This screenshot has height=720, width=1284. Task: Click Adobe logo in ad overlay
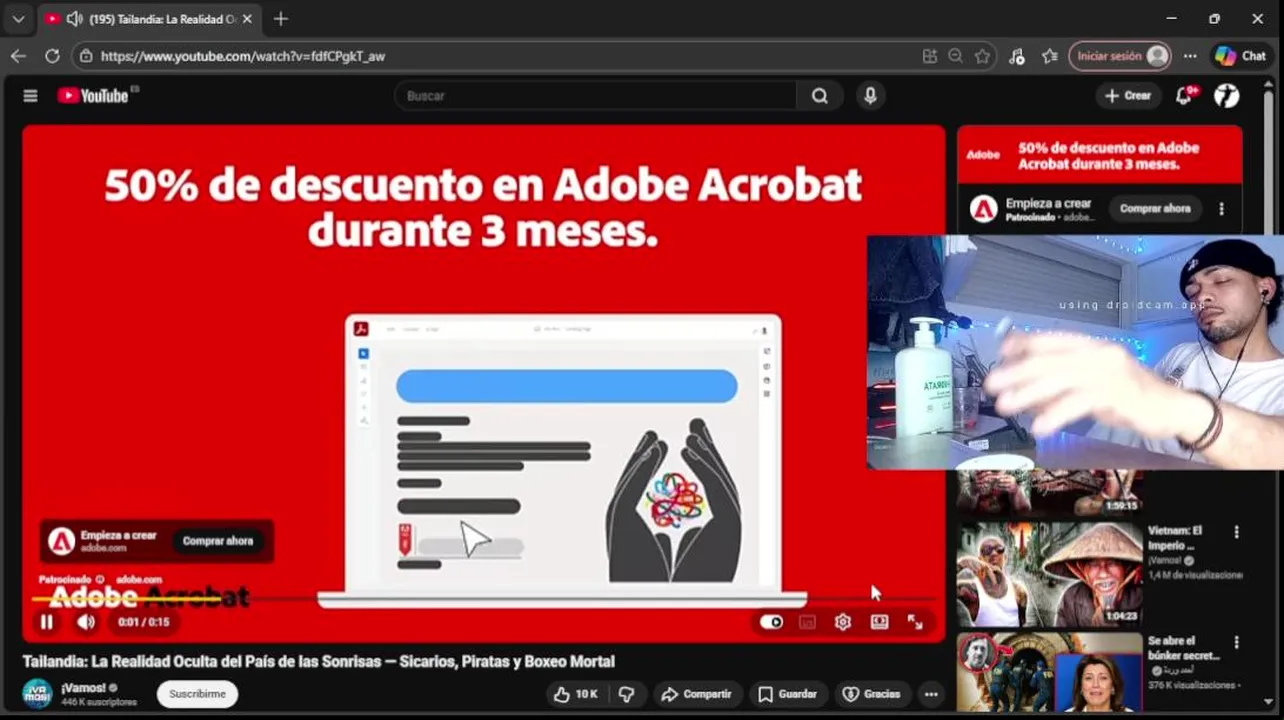pos(62,541)
